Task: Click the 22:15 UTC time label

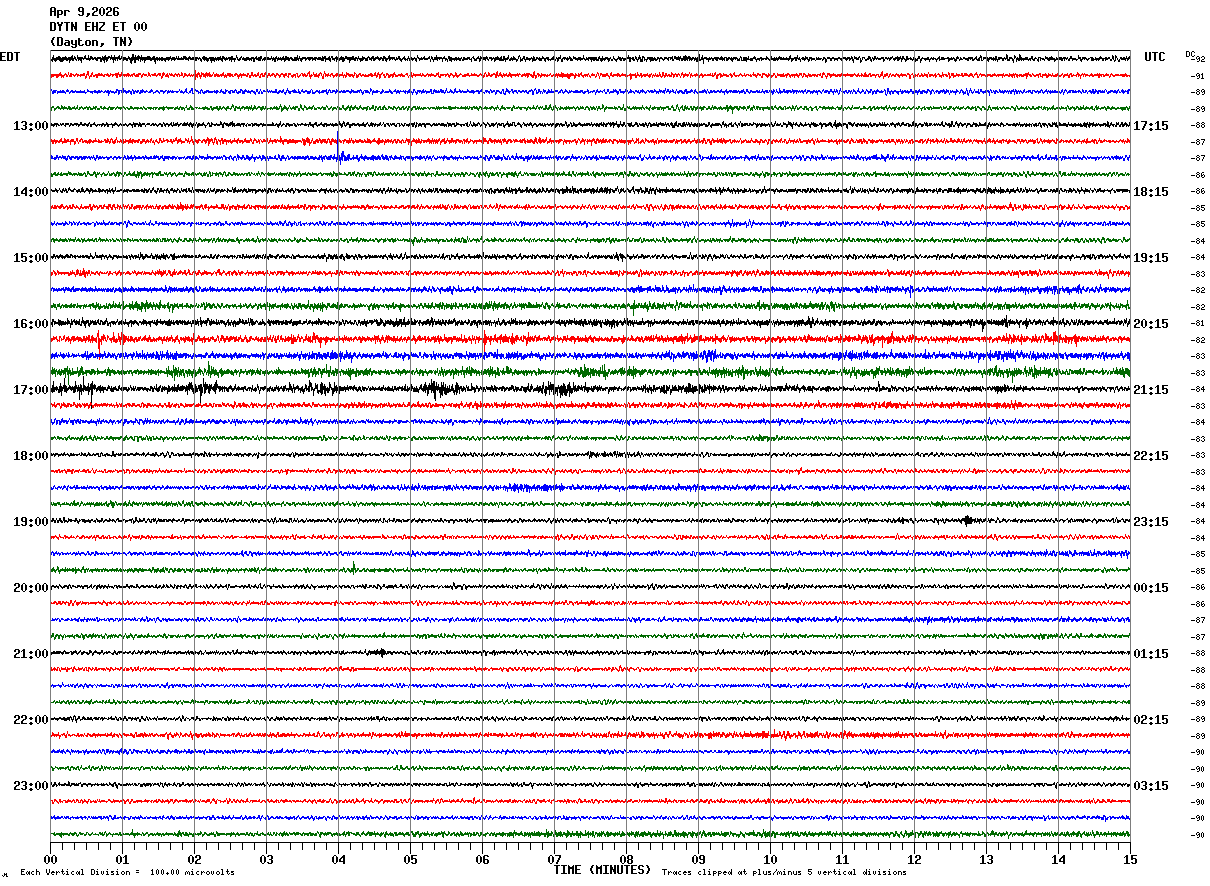Action: pyautogui.click(x=1151, y=456)
